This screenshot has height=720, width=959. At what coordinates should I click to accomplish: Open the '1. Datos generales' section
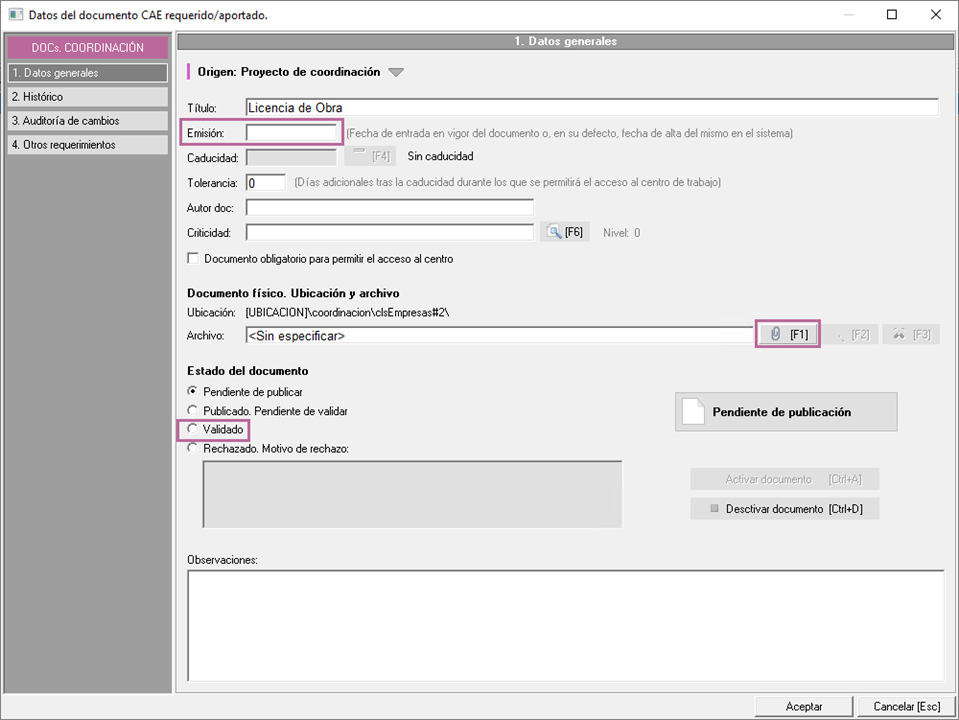coord(87,73)
